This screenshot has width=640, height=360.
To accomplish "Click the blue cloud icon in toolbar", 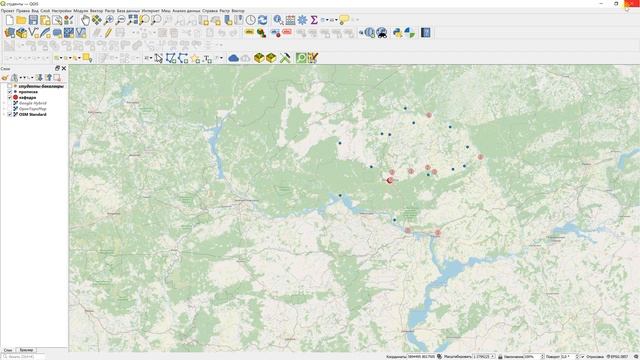I will (233, 58).
